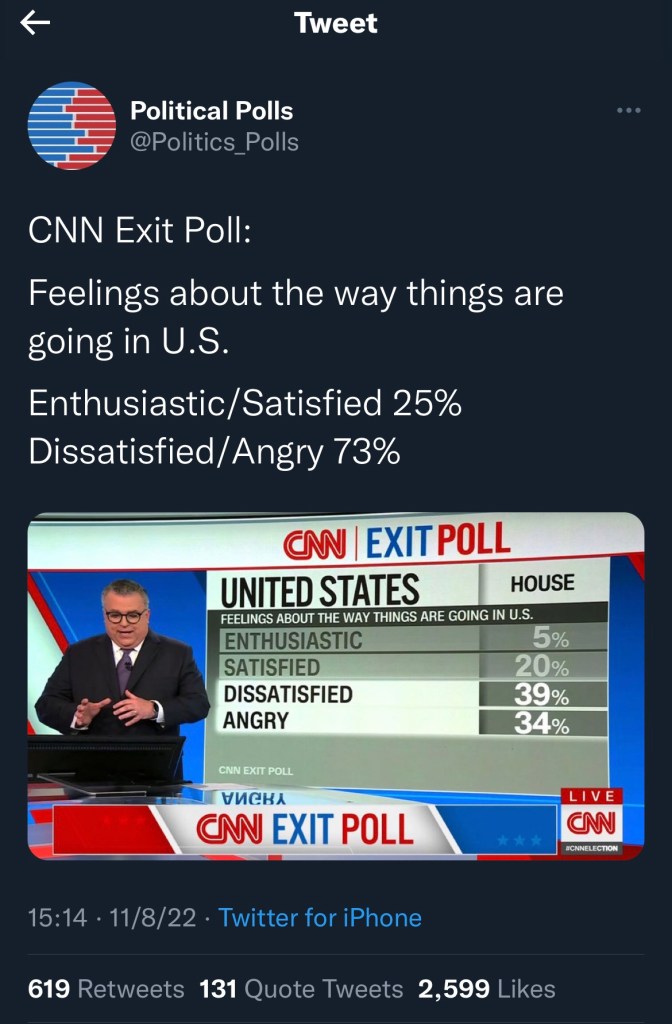Image resolution: width=672 pixels, height=1024 pixels.
Task: Open the @Politics_Polls handle
Action: tap(215, 142)
